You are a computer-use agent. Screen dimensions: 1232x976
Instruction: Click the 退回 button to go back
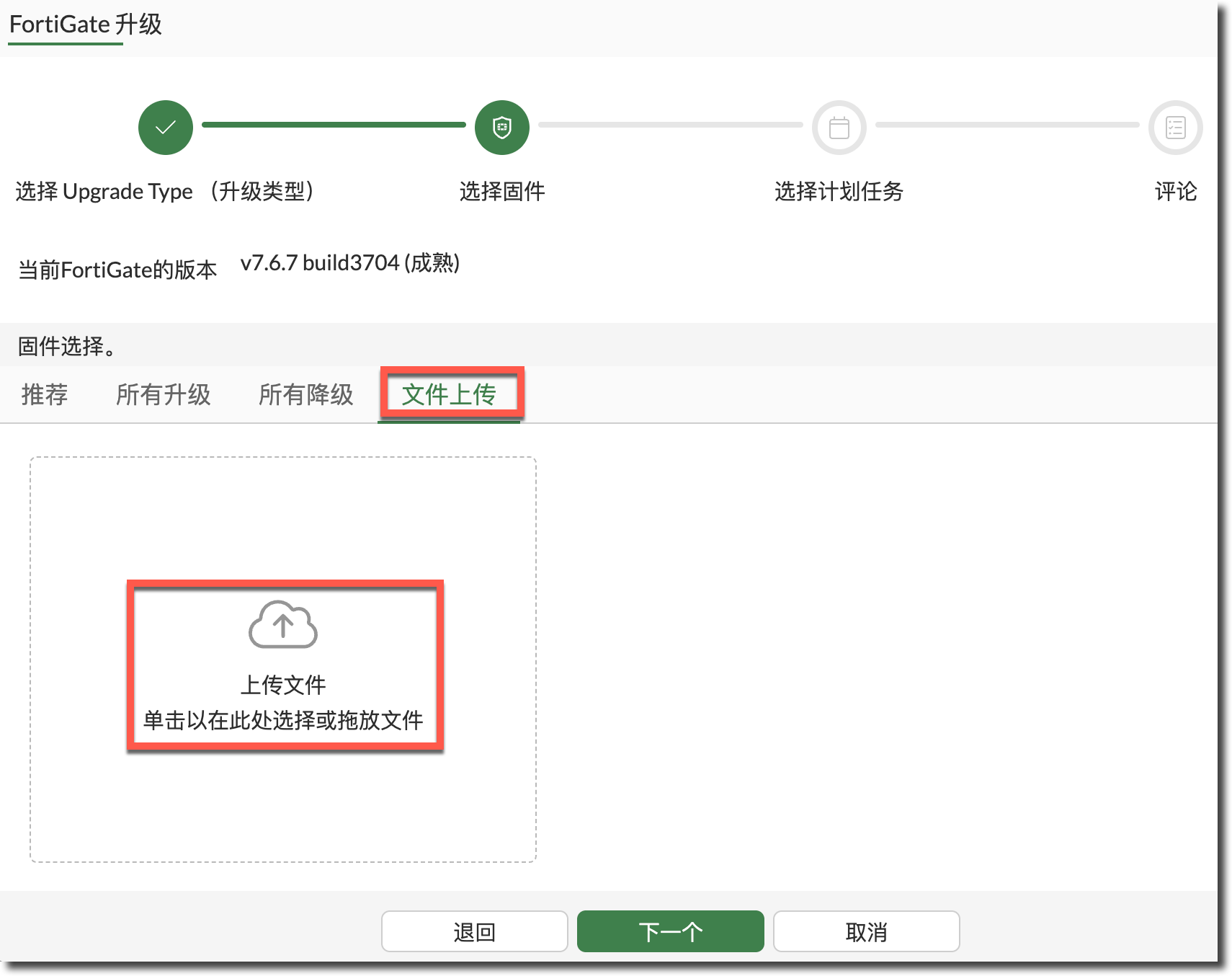click(475, 931)
